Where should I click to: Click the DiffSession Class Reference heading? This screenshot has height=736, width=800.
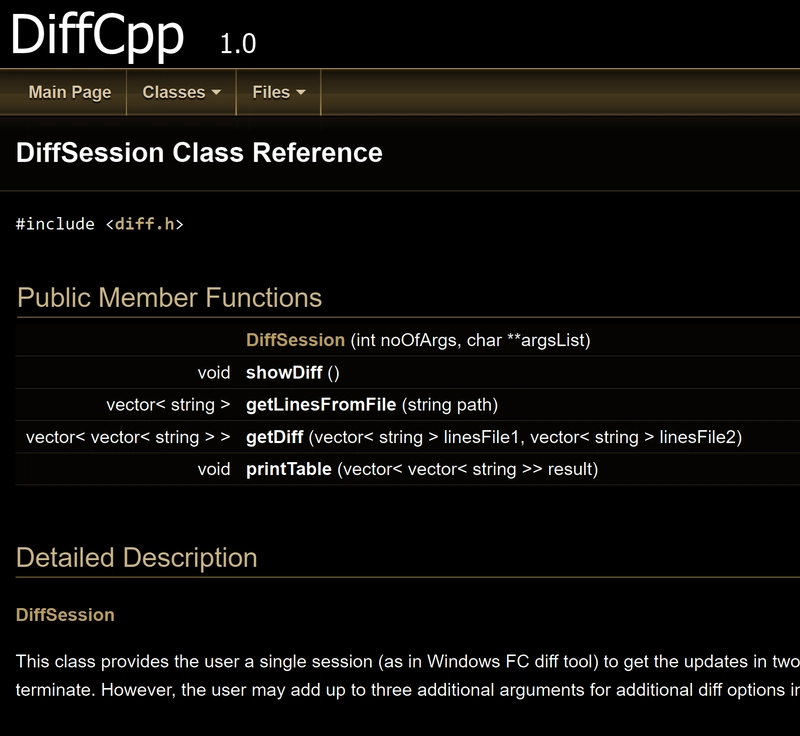tap(199, 153)
